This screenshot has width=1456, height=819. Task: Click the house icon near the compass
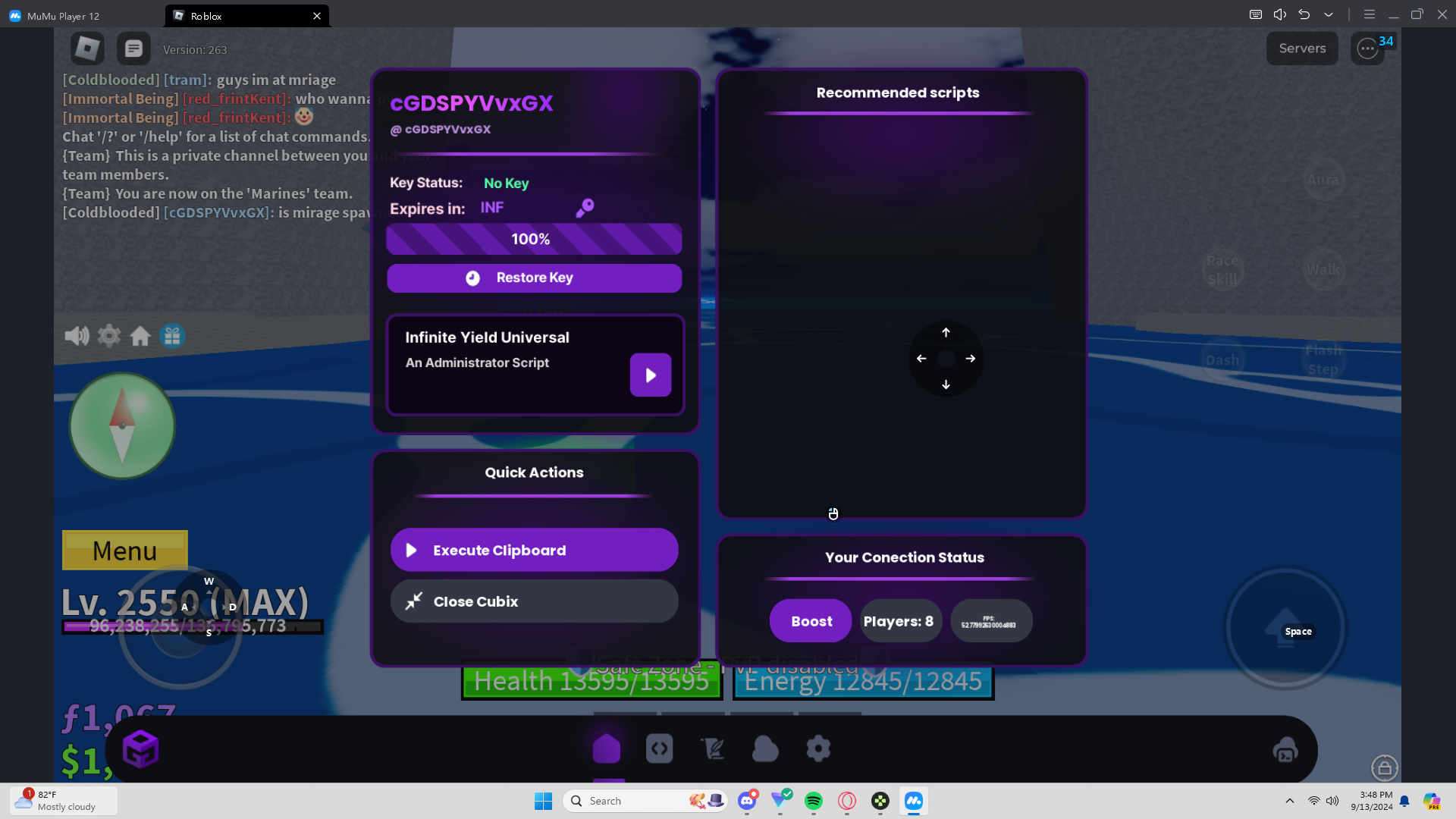click(x=140, y=335)
